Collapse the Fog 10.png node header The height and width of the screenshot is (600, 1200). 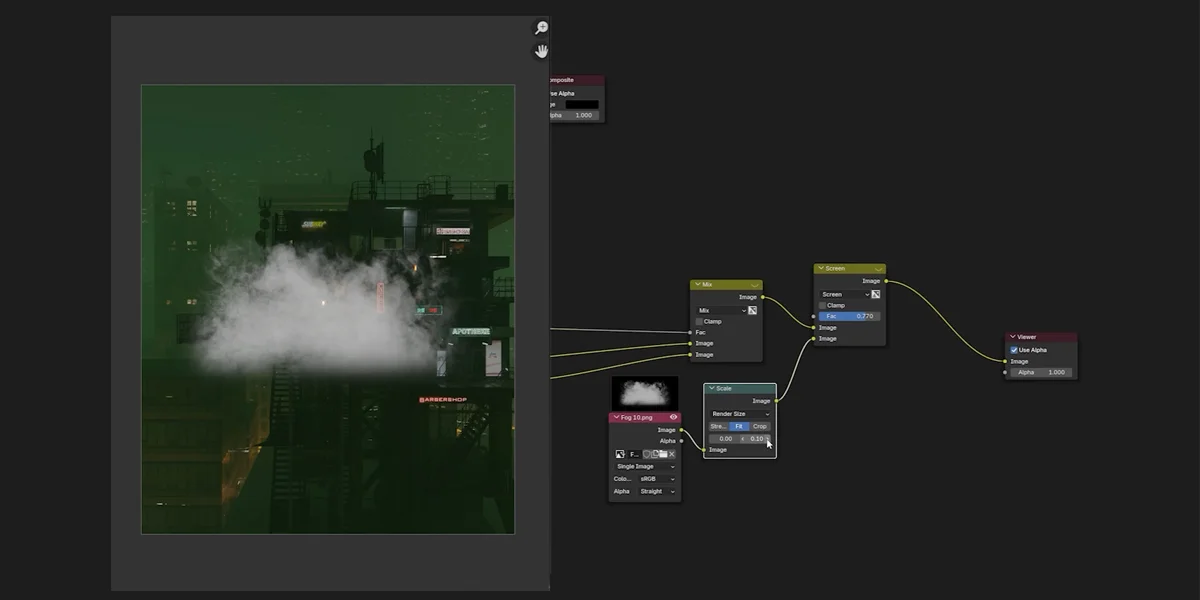pos(617,417)
